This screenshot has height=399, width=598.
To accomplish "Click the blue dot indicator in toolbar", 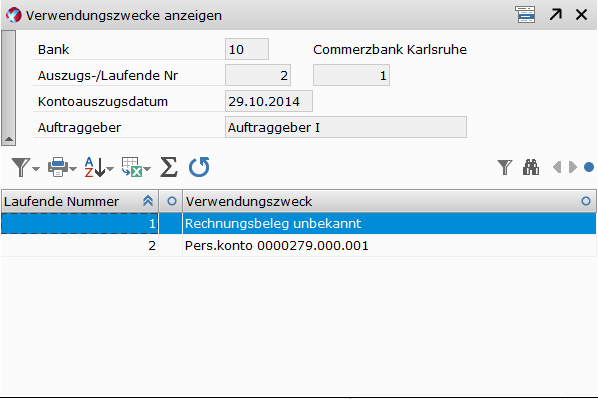I will 589,167.
